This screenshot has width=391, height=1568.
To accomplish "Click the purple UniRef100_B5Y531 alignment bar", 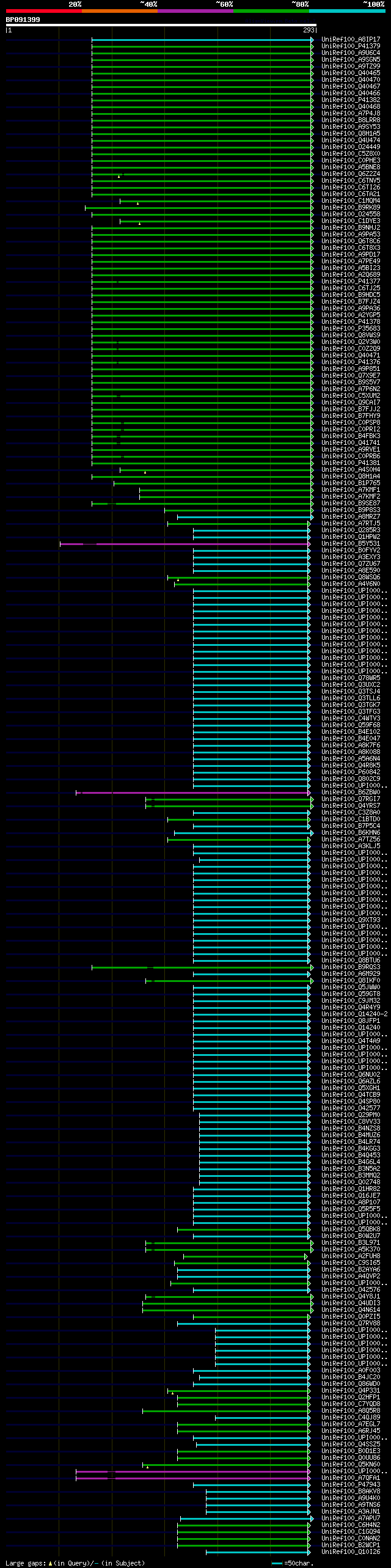I will point(185,544).
